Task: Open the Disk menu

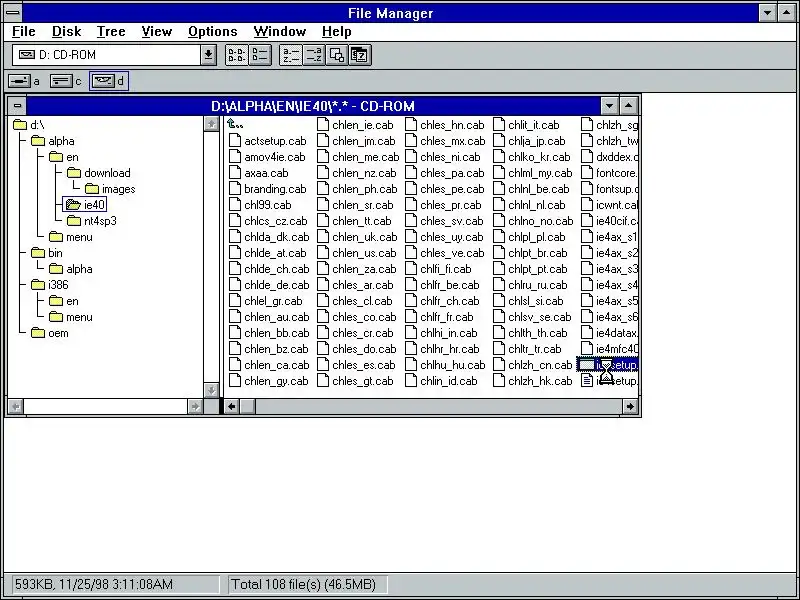Action: click(66, 32)
